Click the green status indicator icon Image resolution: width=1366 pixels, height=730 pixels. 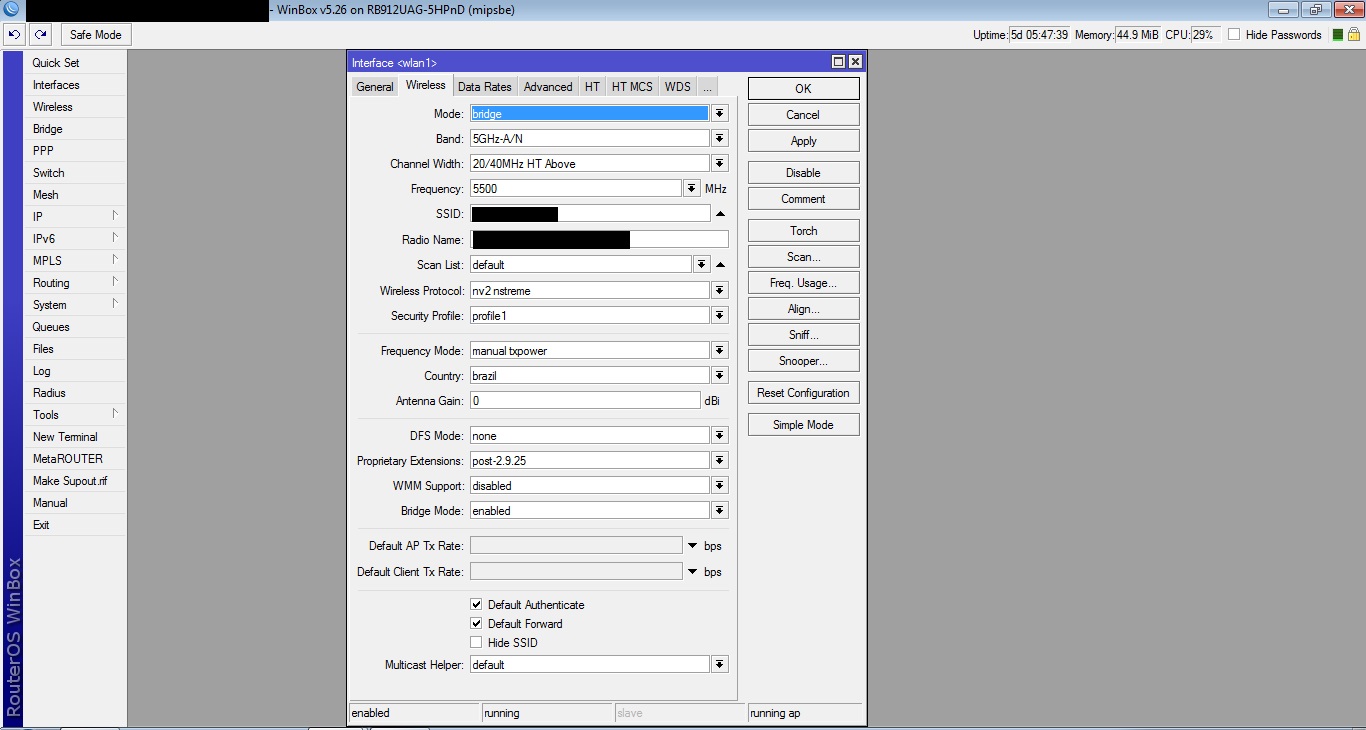(1338, 35)
